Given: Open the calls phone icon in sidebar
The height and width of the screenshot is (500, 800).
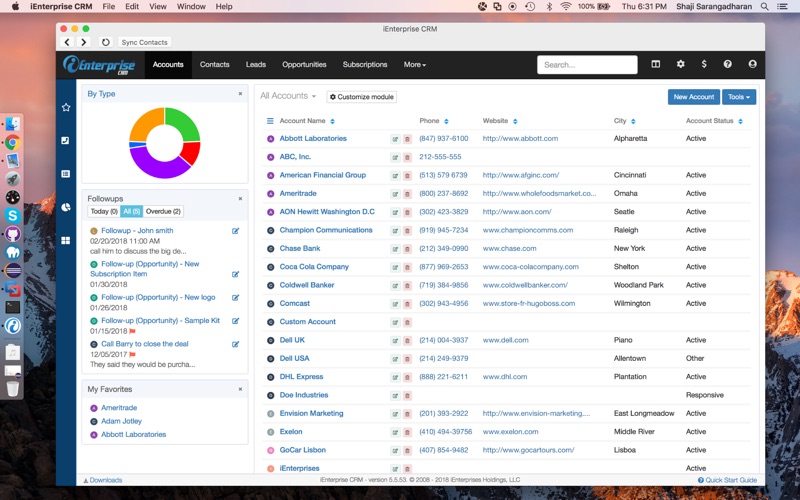Looking at the screenshot, I should coord(66,140).
